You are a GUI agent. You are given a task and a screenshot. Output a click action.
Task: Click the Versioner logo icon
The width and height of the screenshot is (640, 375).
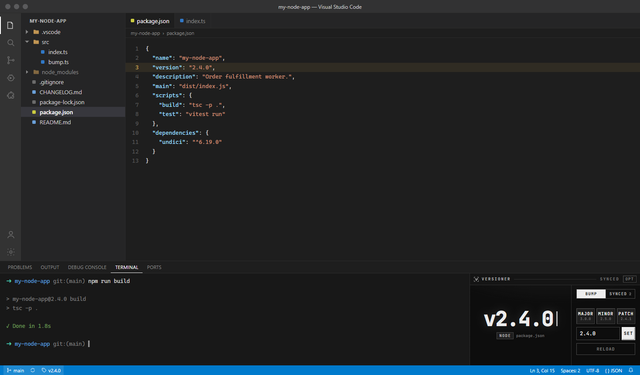tap(476, 279)
